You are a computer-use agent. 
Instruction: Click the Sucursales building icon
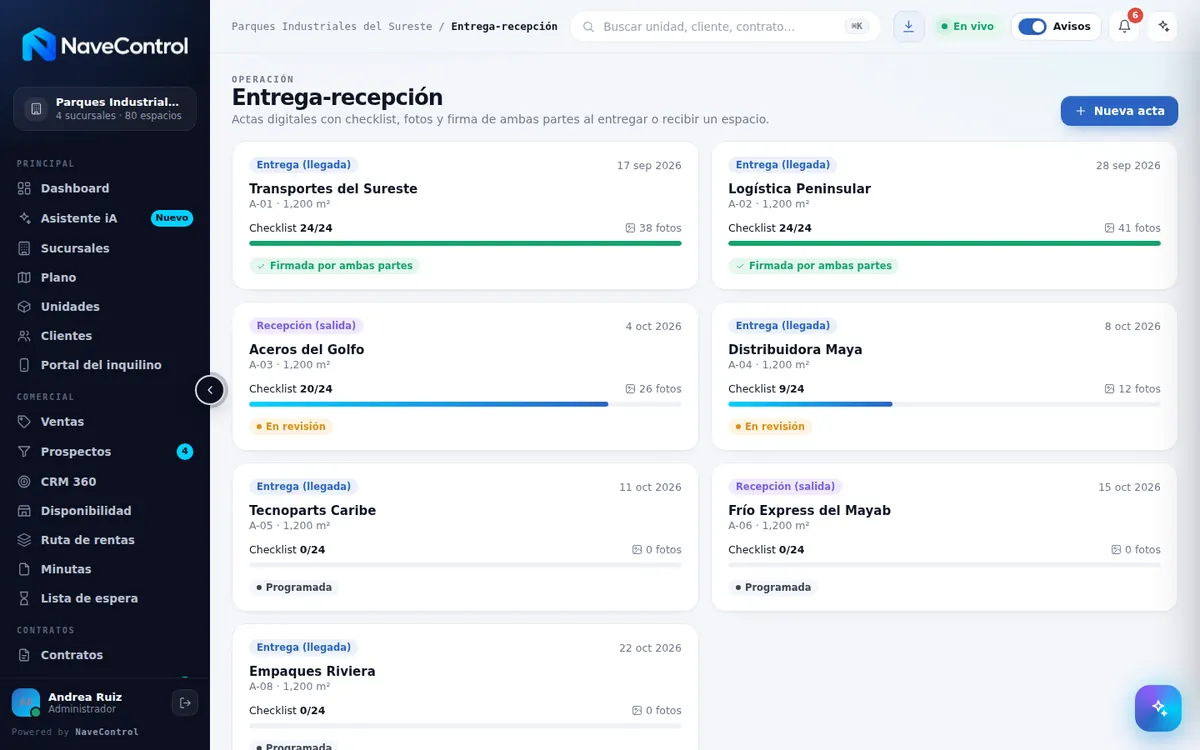coord(25,248)
